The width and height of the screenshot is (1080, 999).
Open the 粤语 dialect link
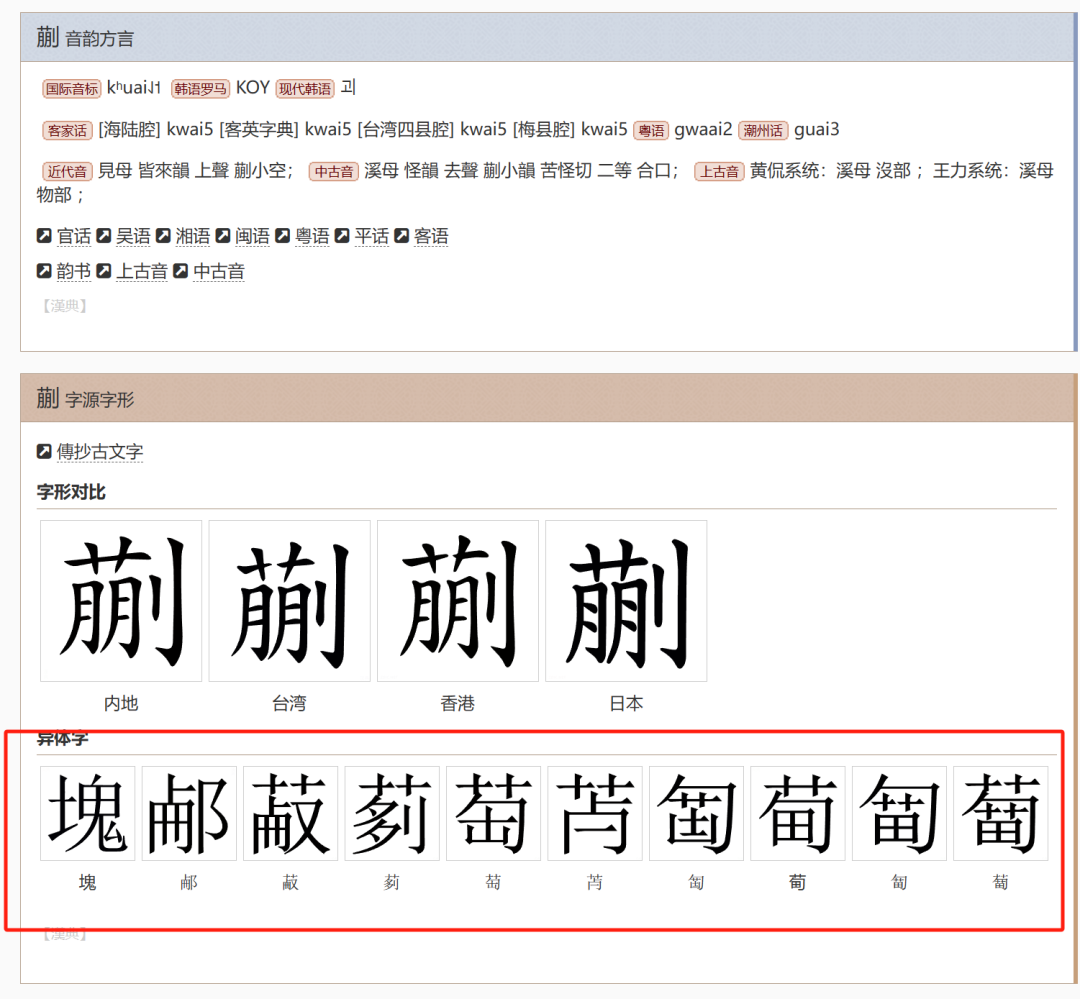click(x=312, y=236)
